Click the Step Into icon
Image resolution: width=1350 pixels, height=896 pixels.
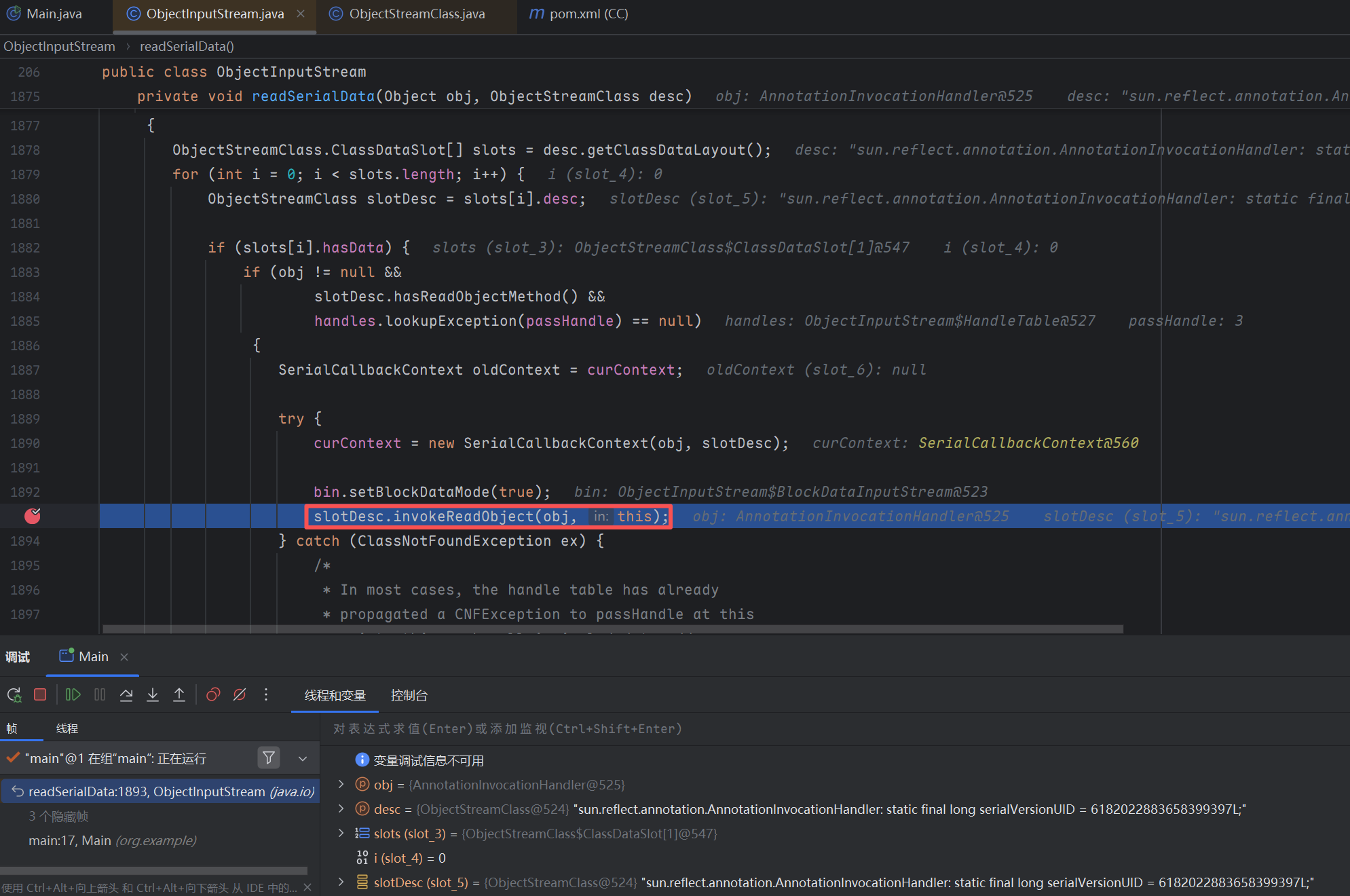tap(153, 694)
